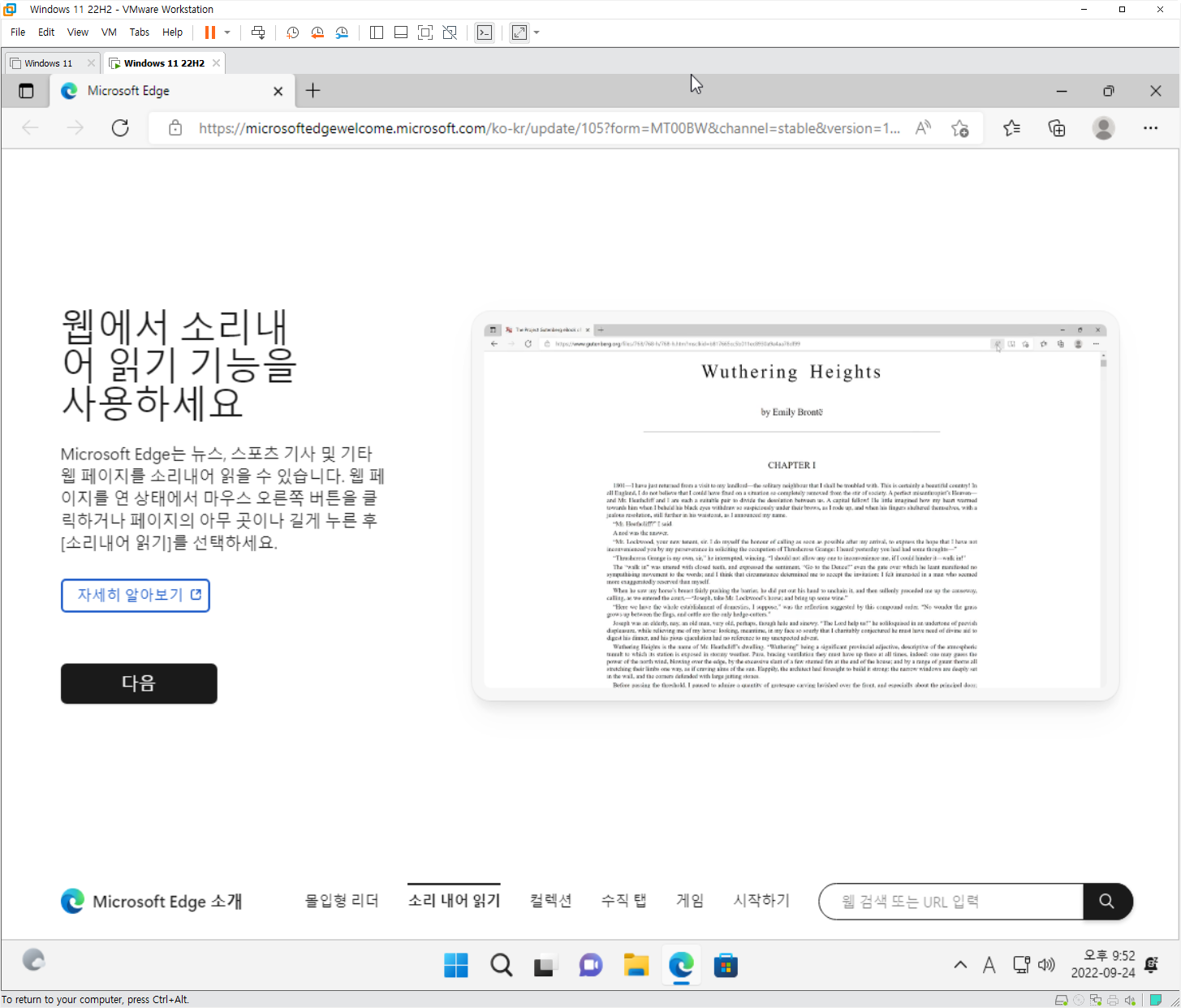Select the 소리 내어 읽기 tab

(455, 901)
